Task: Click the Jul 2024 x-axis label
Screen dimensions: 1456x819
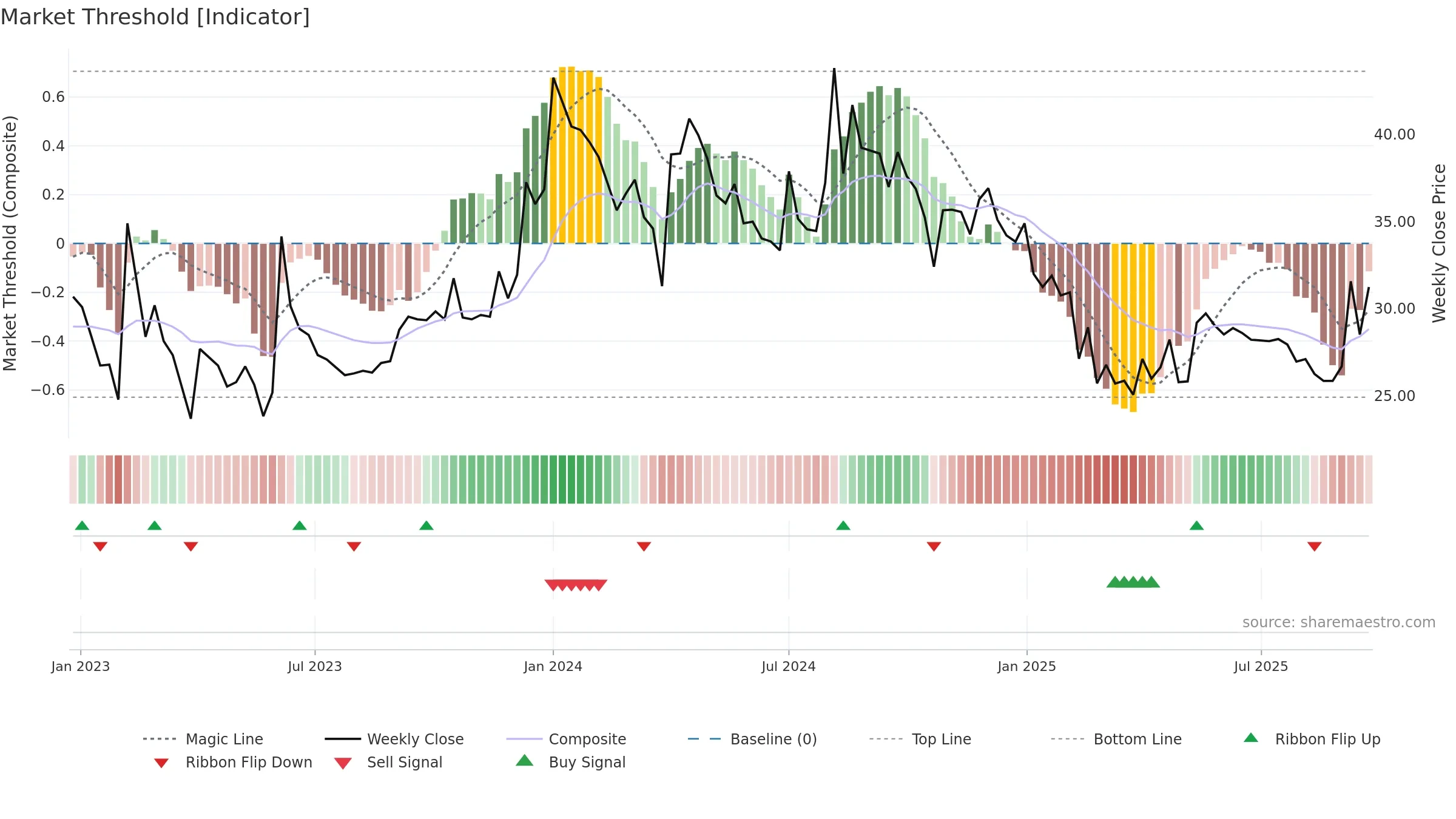Action: pyautogui.click(x=789, y=666)
